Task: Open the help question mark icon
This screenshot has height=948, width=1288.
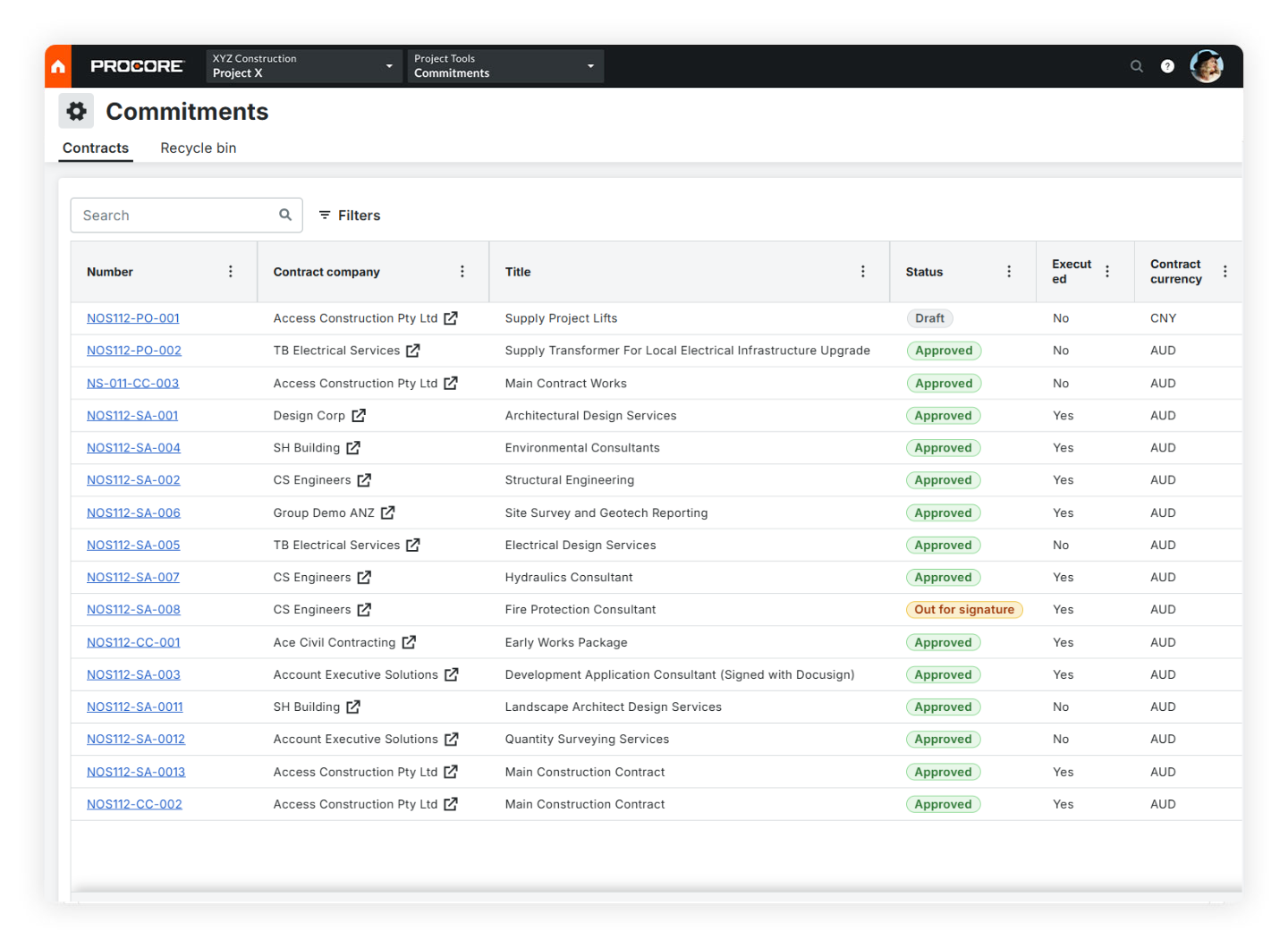Action: (x=1167, y=65)
